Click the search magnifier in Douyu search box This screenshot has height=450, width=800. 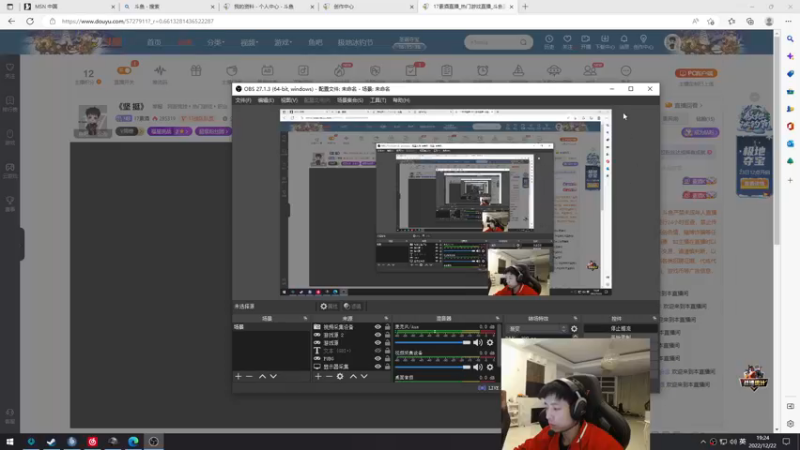(523, 42)
